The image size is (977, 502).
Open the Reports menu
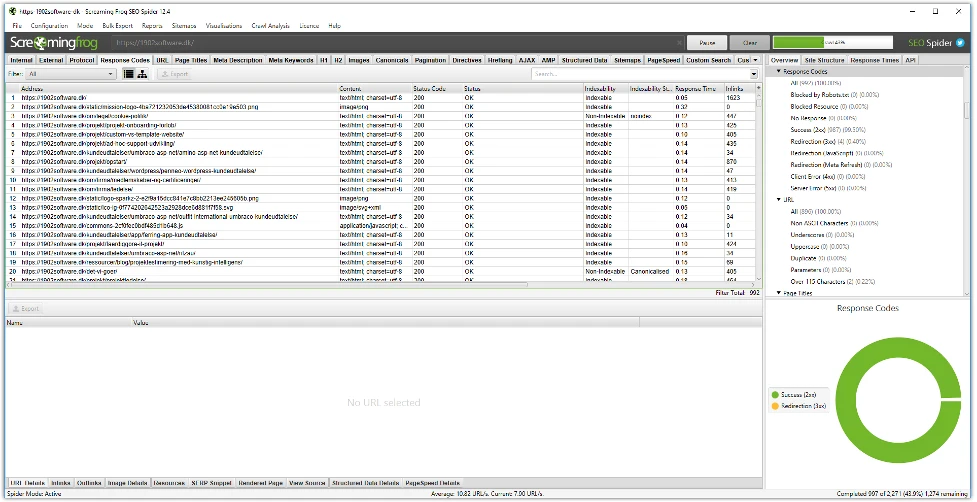(x=152, y=26)
